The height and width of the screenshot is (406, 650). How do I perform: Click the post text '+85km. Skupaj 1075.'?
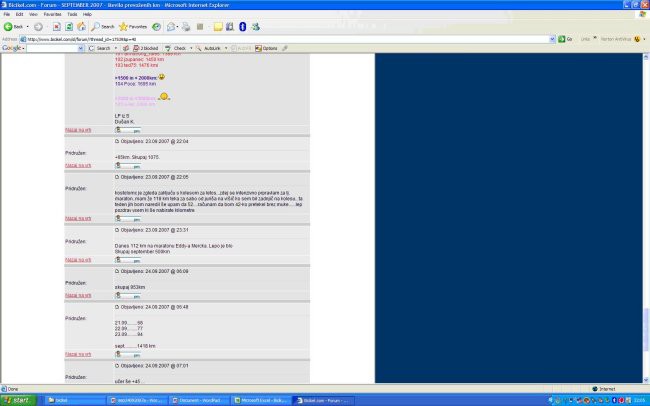[137, 157]
